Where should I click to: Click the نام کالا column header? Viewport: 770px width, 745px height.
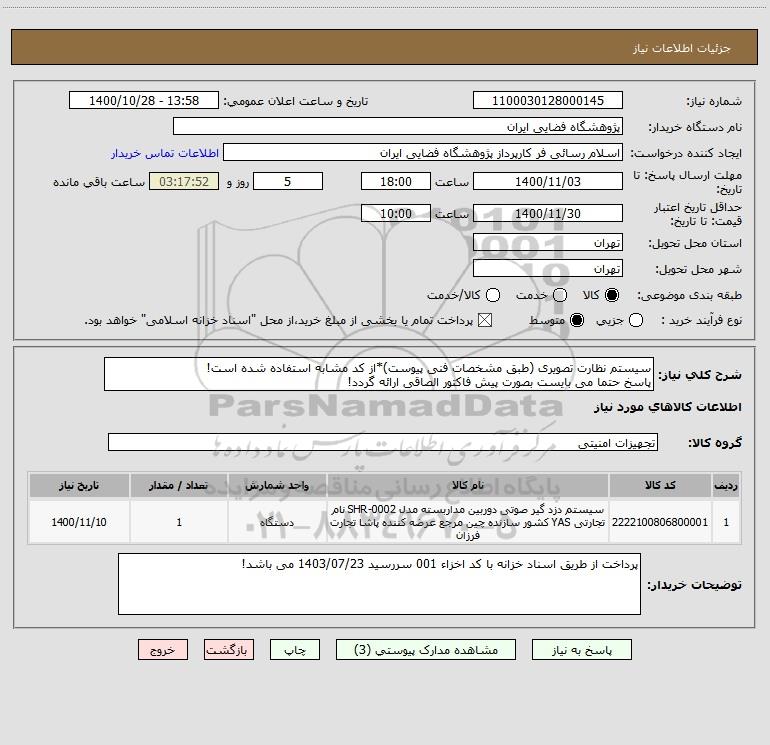click(x=468, y=485)
